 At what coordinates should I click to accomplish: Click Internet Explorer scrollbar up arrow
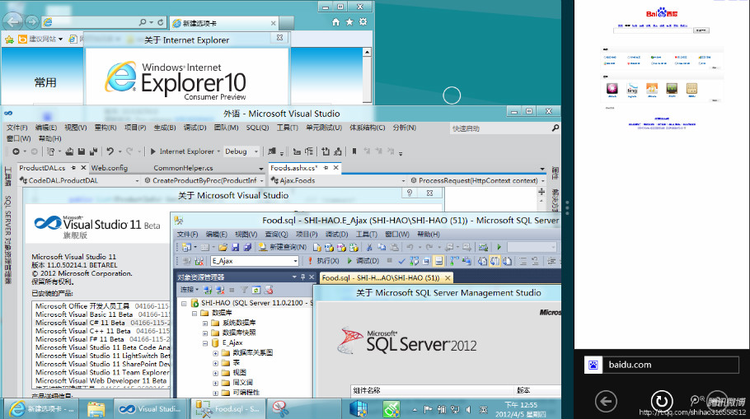366,52
